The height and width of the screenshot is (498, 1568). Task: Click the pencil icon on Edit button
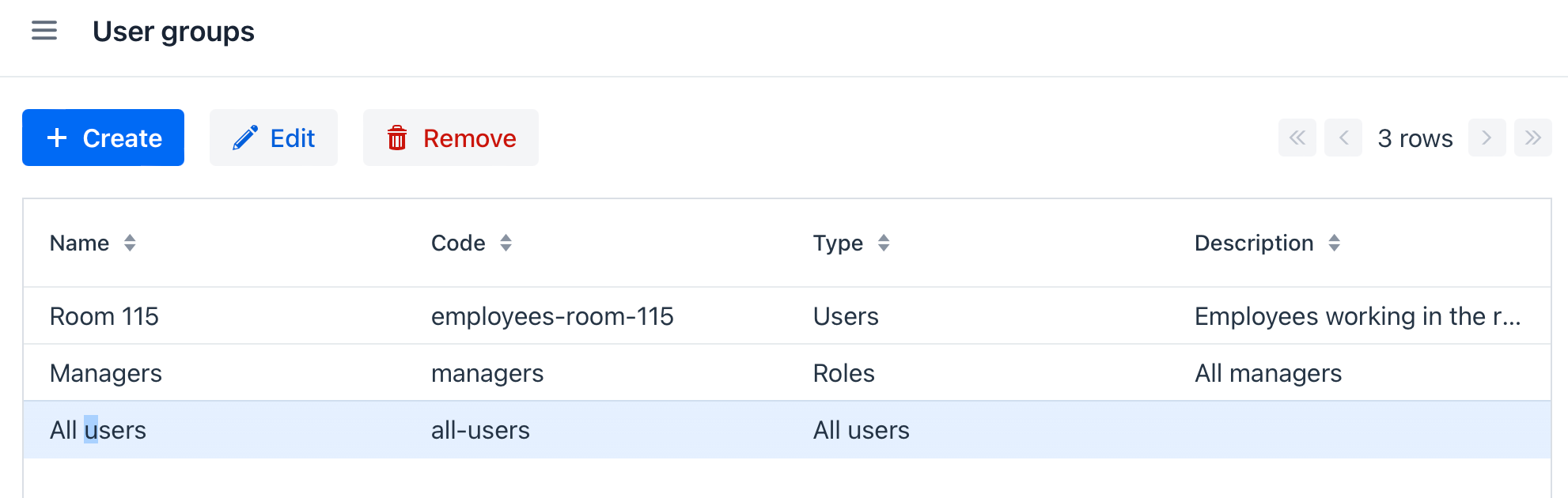click(246, 137)
